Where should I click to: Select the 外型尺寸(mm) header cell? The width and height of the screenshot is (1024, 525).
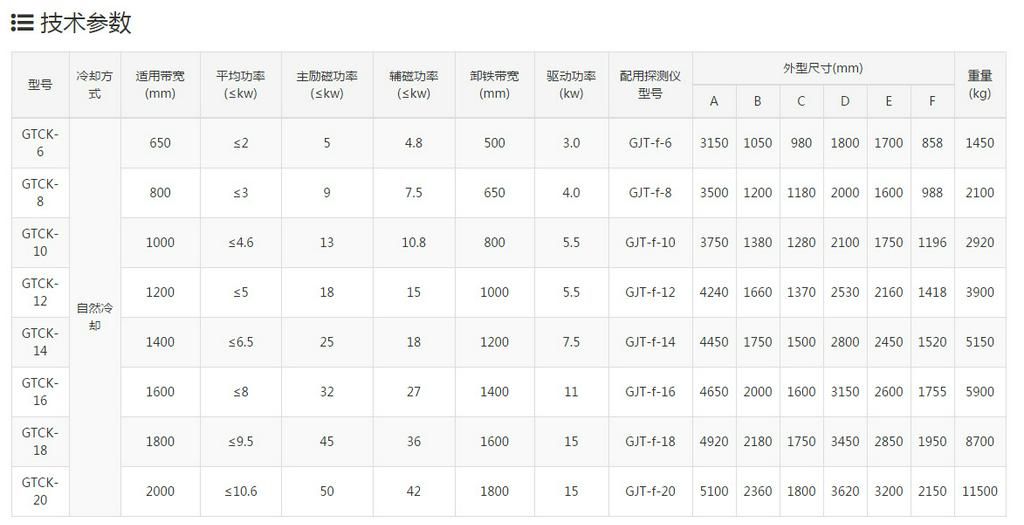[x=823, y=69]
